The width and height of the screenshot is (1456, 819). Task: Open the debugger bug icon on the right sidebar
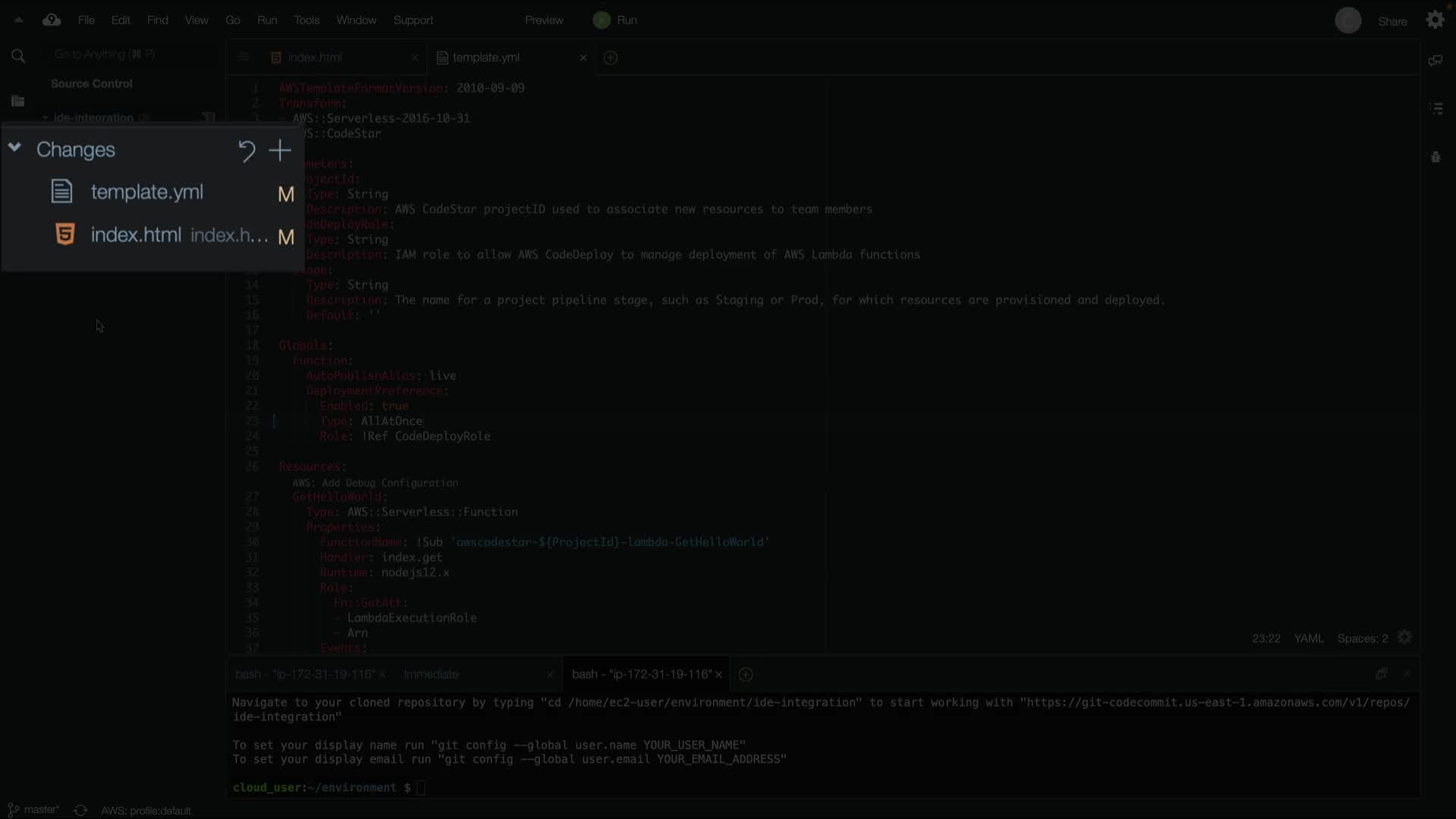coord(1436,157)
